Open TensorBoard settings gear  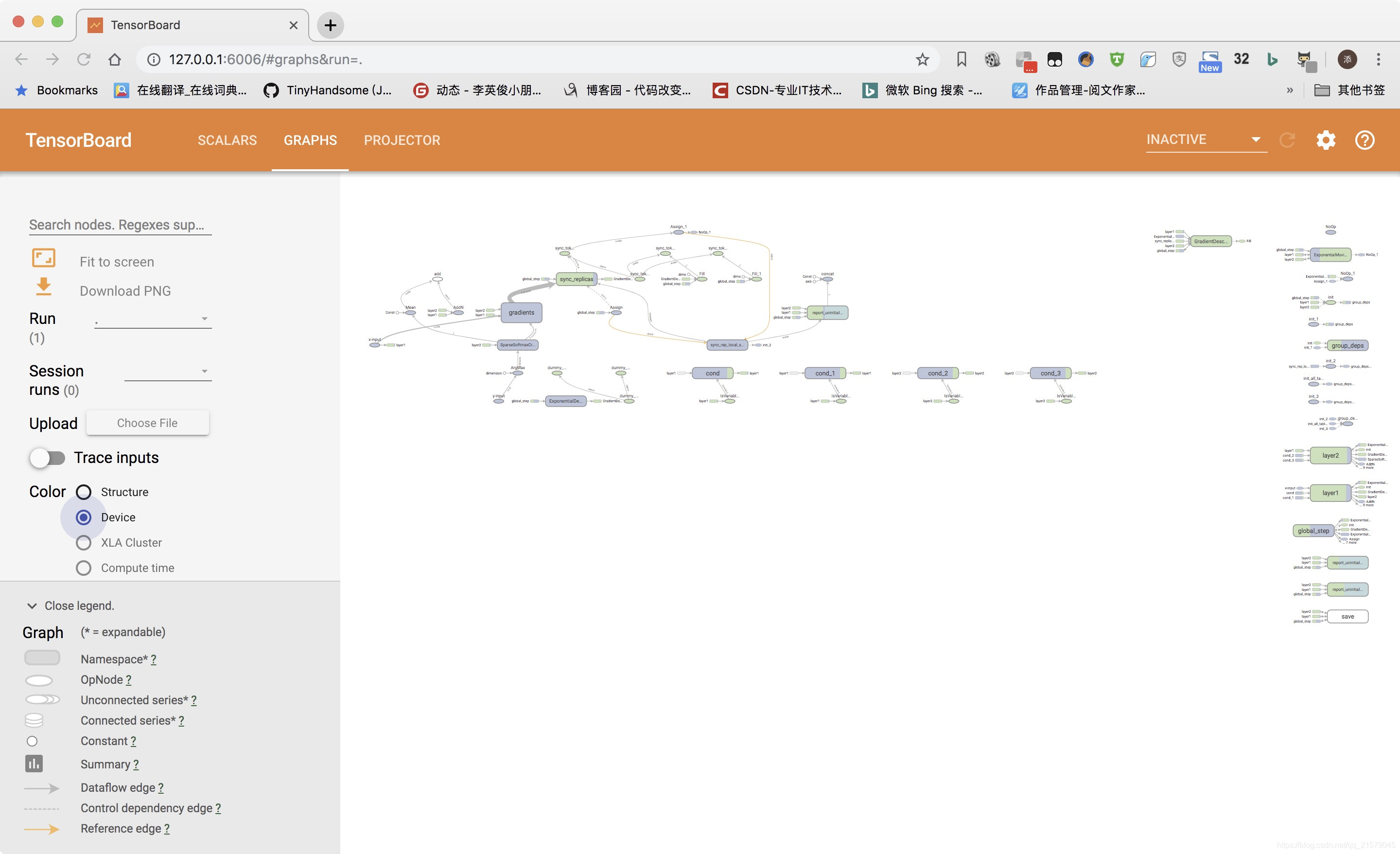pyautogui.click(x=1326, y=141)
